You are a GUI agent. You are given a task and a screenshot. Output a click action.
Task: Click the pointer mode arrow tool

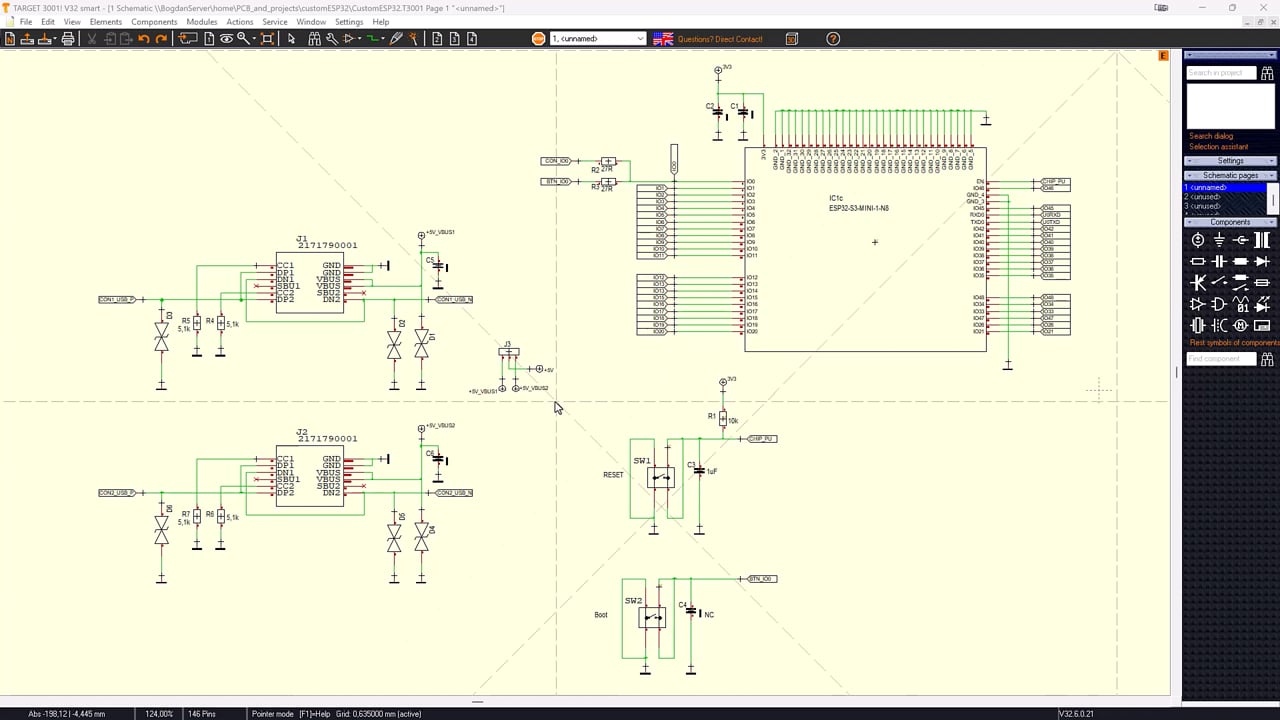(291, 39)
